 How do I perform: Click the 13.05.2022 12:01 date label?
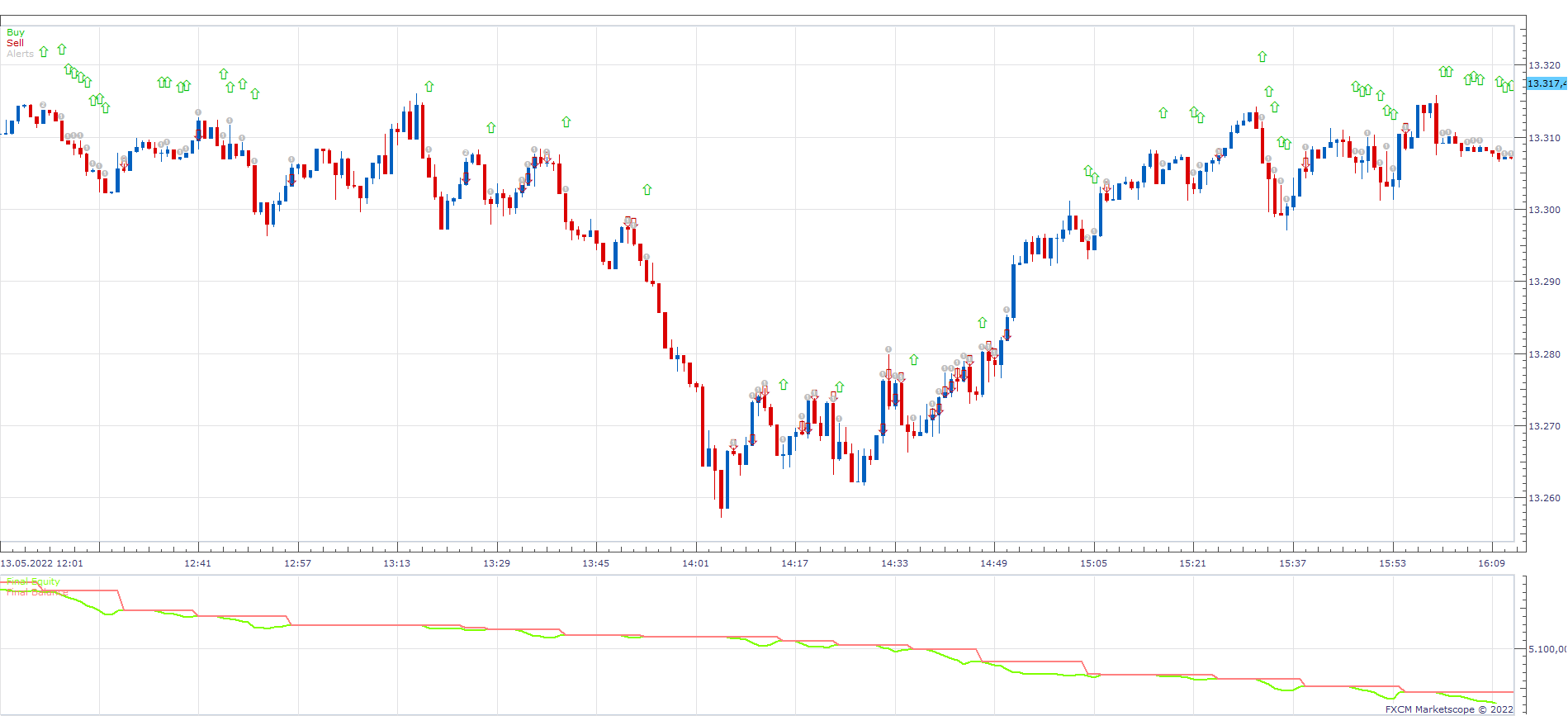click(41, 563)
